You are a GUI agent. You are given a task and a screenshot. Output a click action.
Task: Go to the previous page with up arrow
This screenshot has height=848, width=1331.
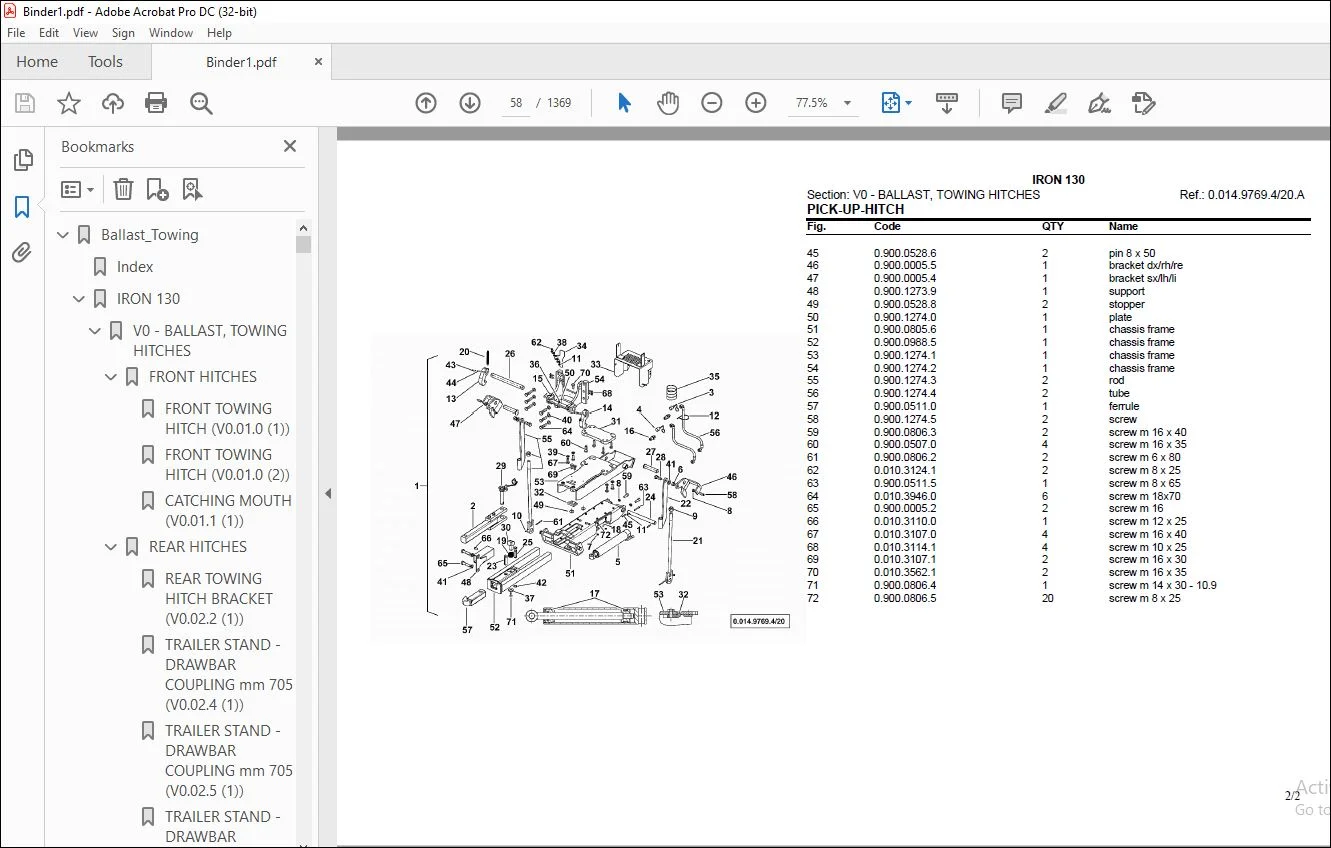tap(426, 103)
